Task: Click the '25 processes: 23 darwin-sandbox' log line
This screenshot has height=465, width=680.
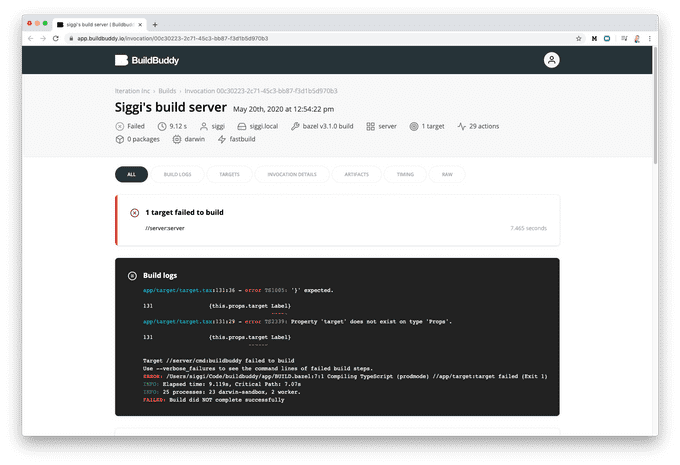Action: click(222, 392)
